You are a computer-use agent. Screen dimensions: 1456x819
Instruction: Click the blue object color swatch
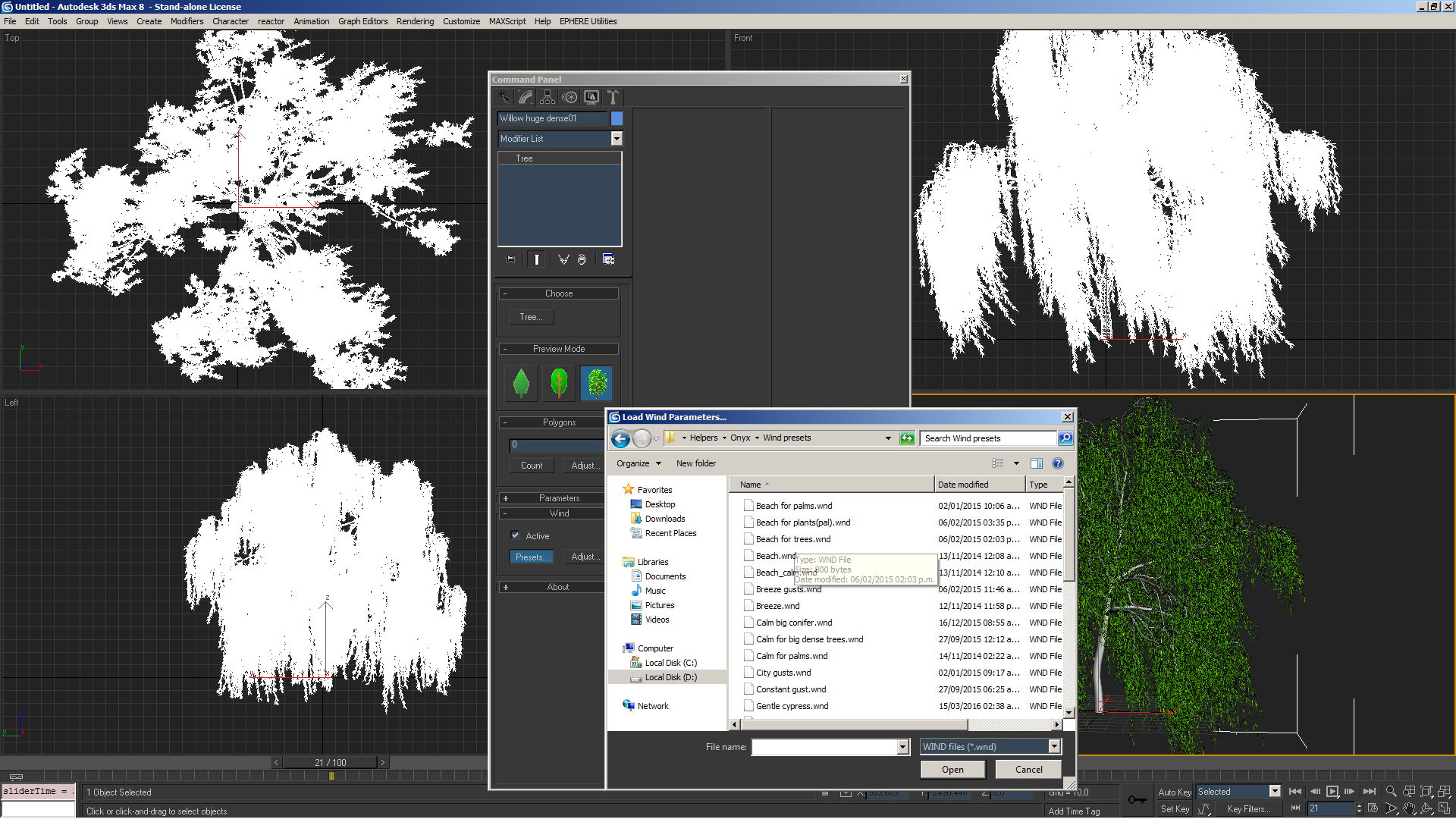[617, 118]
